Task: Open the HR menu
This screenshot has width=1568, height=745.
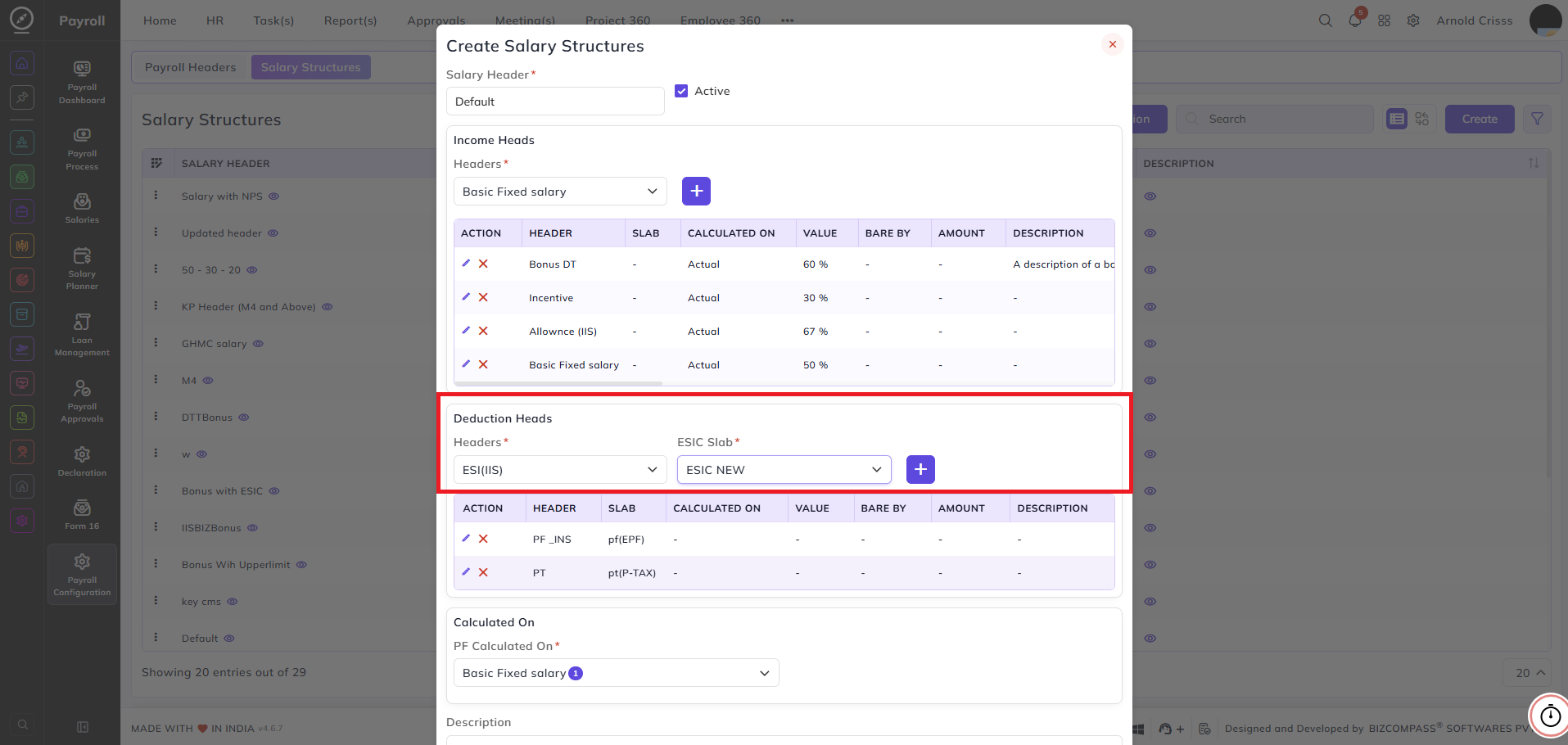Action: point(215,20)
